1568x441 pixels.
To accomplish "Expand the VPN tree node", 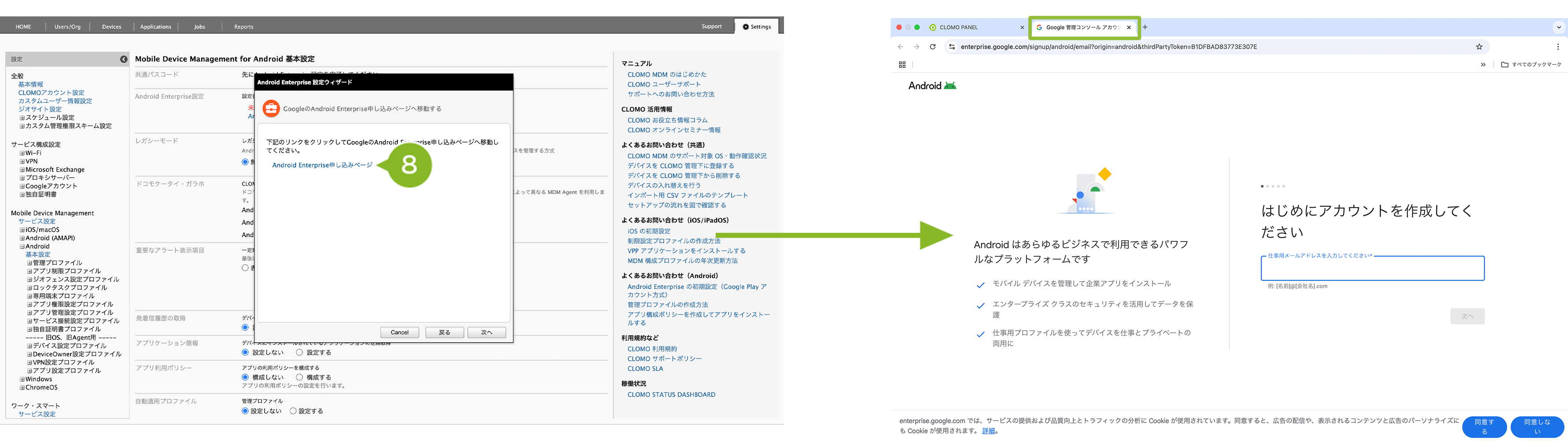I will click(x=22, y=161).
